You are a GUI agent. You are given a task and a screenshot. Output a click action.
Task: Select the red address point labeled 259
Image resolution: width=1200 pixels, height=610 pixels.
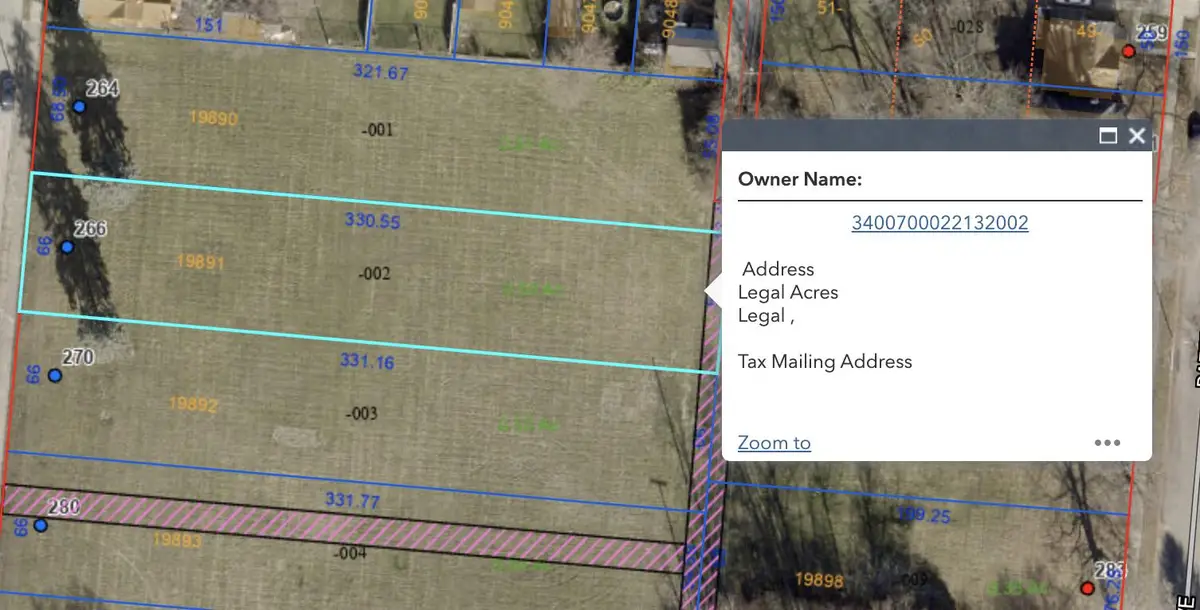pyautogui.click(x=1128, y=51)
